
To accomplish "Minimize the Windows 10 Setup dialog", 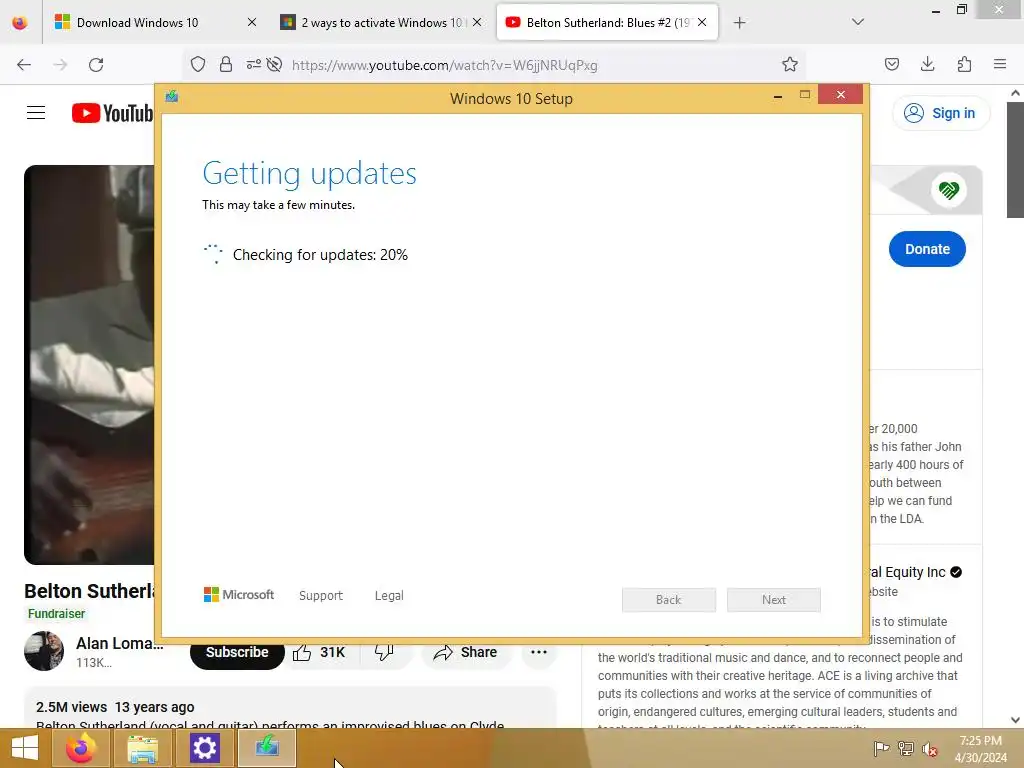I will 778,96.
